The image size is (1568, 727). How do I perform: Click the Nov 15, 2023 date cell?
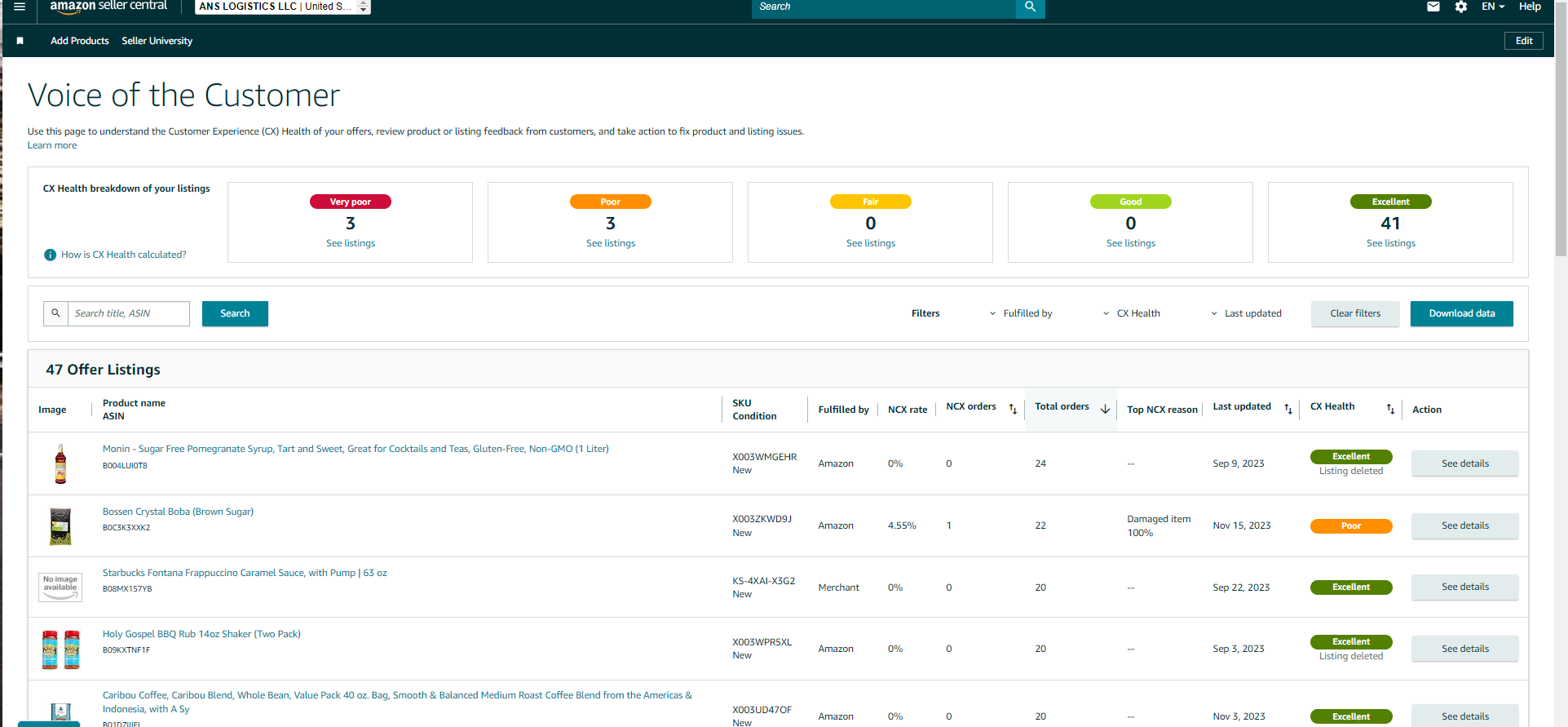point(1242,525)
